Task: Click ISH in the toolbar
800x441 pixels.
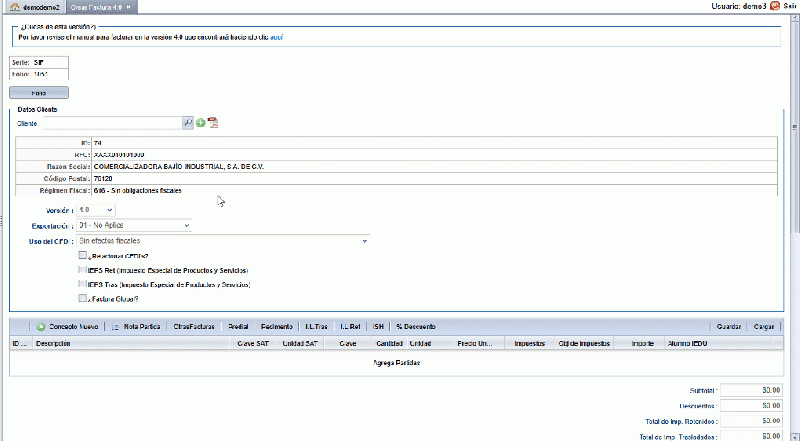Action: coord(378,327)
